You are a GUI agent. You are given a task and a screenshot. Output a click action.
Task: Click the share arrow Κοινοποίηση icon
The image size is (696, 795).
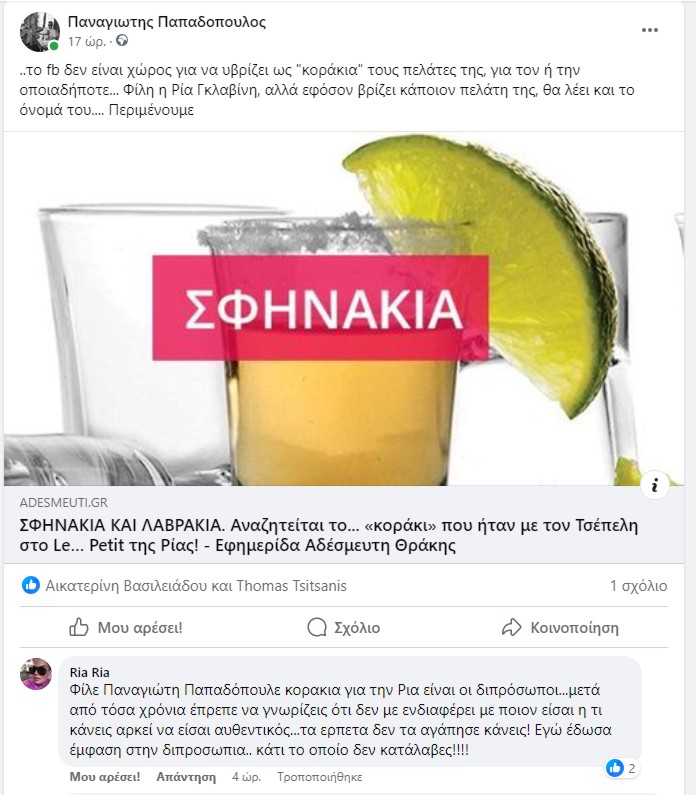pos(511,627)
